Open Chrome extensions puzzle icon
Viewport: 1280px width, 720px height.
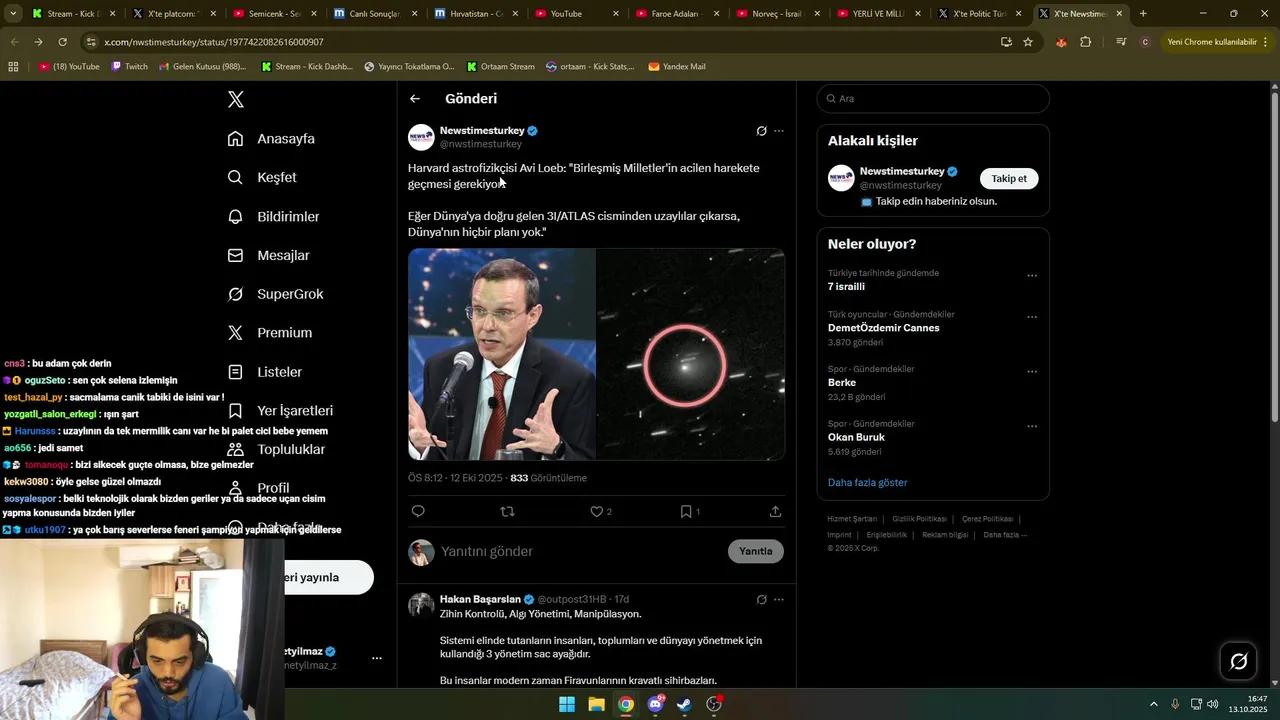point(1086,42)
